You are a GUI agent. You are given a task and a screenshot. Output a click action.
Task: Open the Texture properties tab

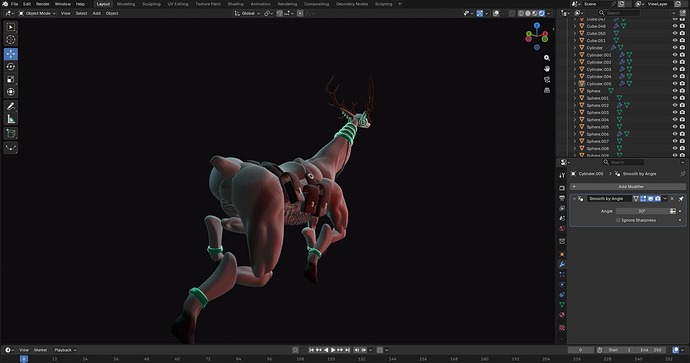pyautogui.click(x=562, y=328)
